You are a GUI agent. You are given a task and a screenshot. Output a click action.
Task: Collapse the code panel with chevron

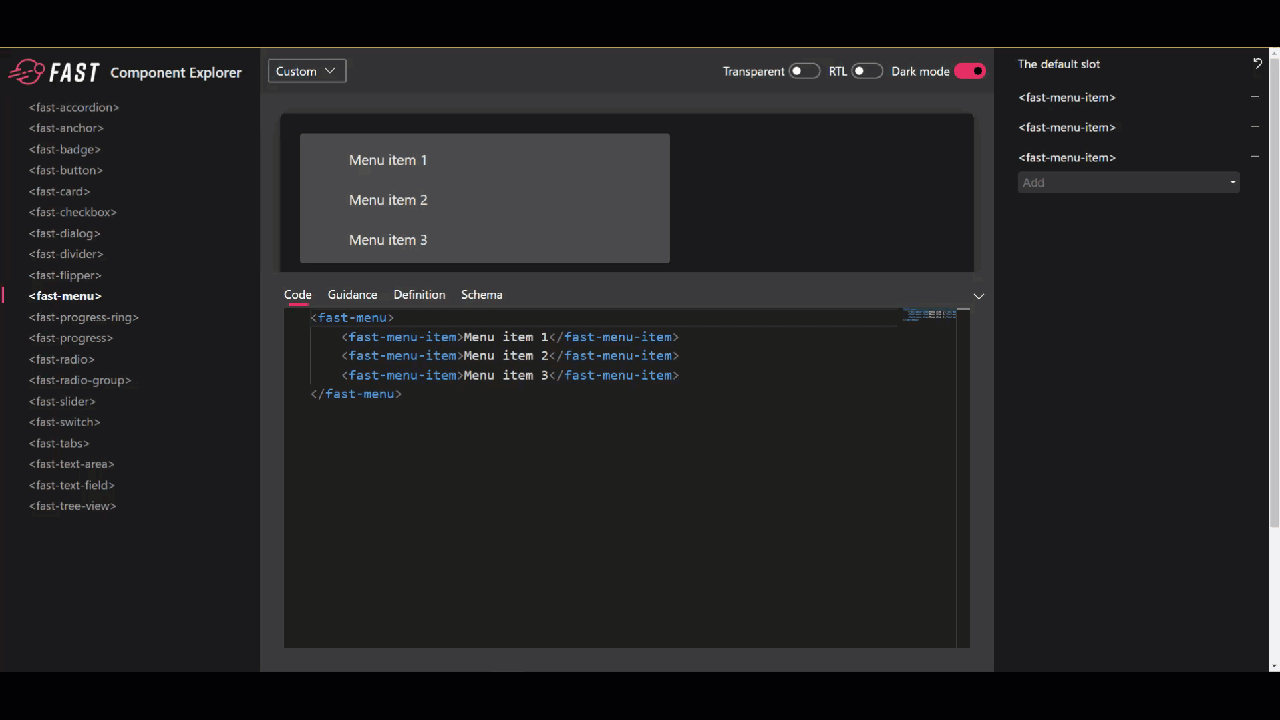click(979, 296)
